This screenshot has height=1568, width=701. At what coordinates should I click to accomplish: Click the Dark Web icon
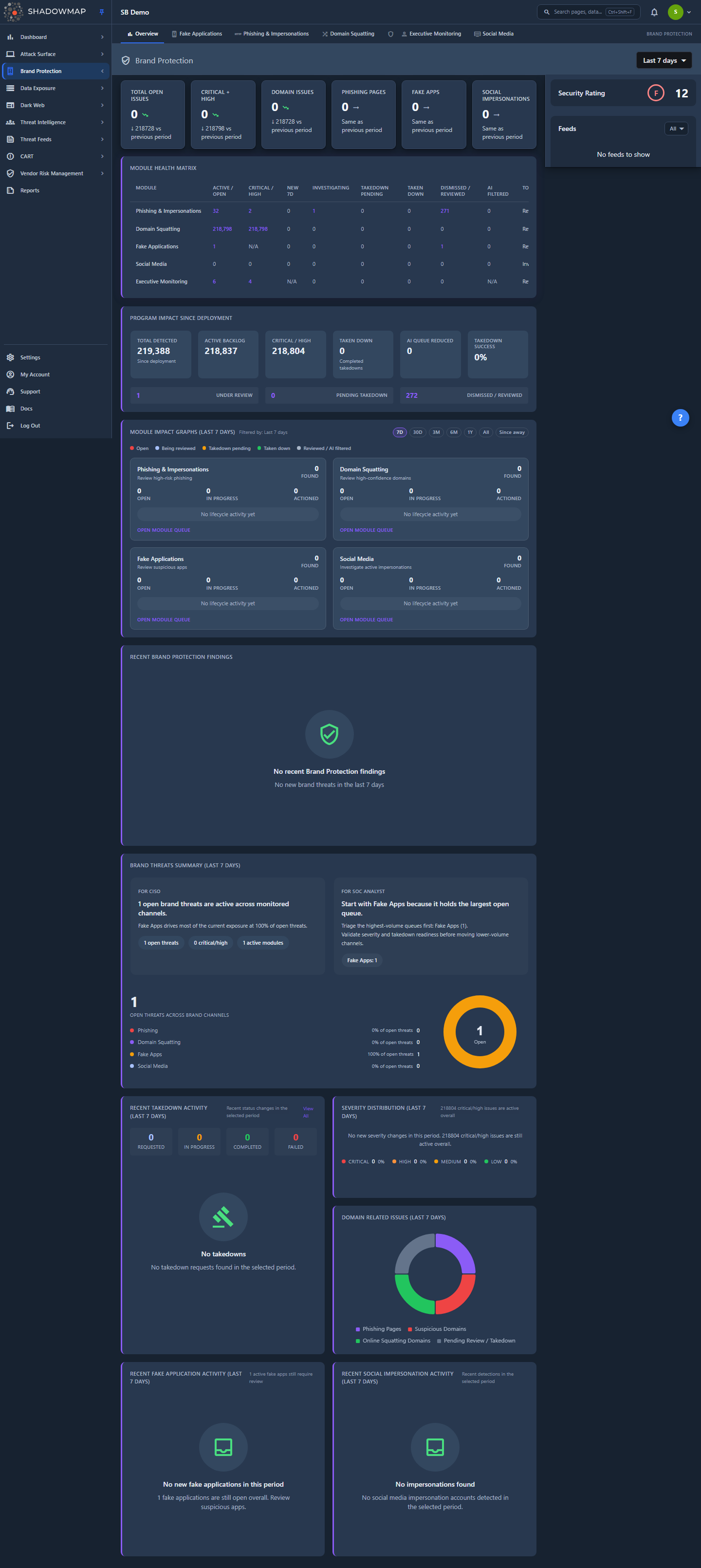point(10,105)
